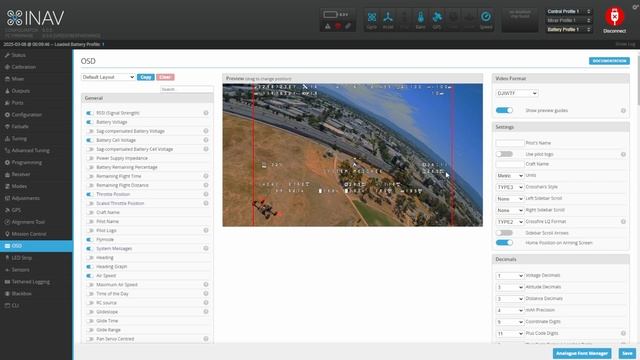Viewport: 640px width, 360px height.
Task: Click help icon for Crossfire LQ Format
Action: coord(623,222)
